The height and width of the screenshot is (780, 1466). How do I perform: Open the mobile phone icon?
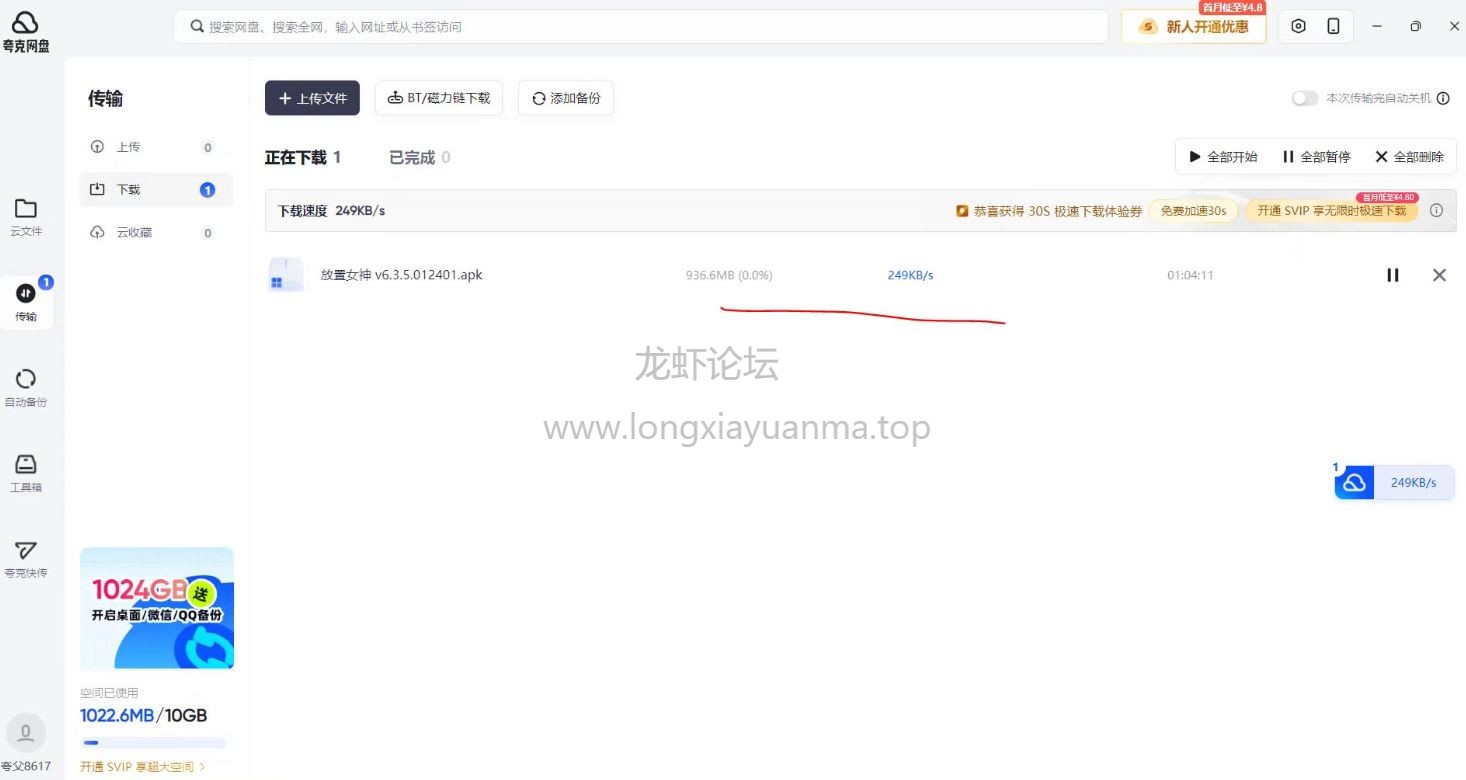[1333, 27]
